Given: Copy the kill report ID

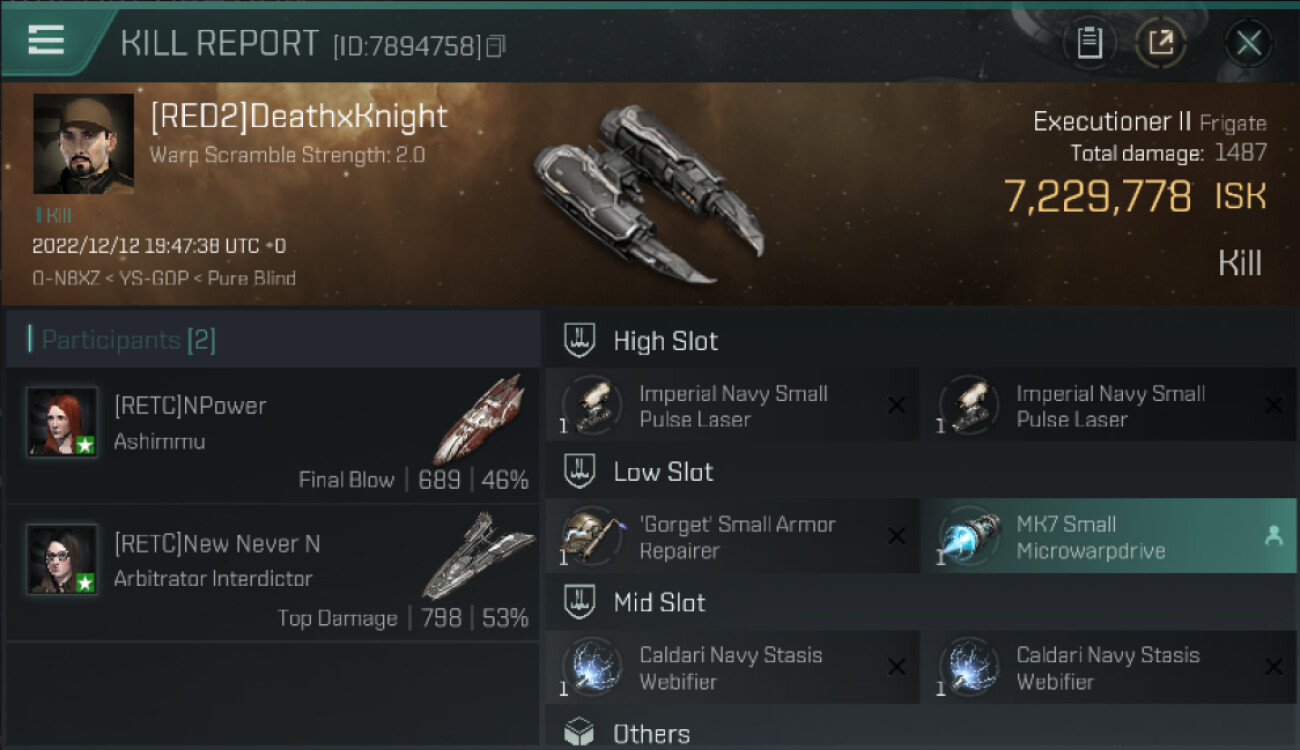Looking at the screenshot, I should (496, 46).
